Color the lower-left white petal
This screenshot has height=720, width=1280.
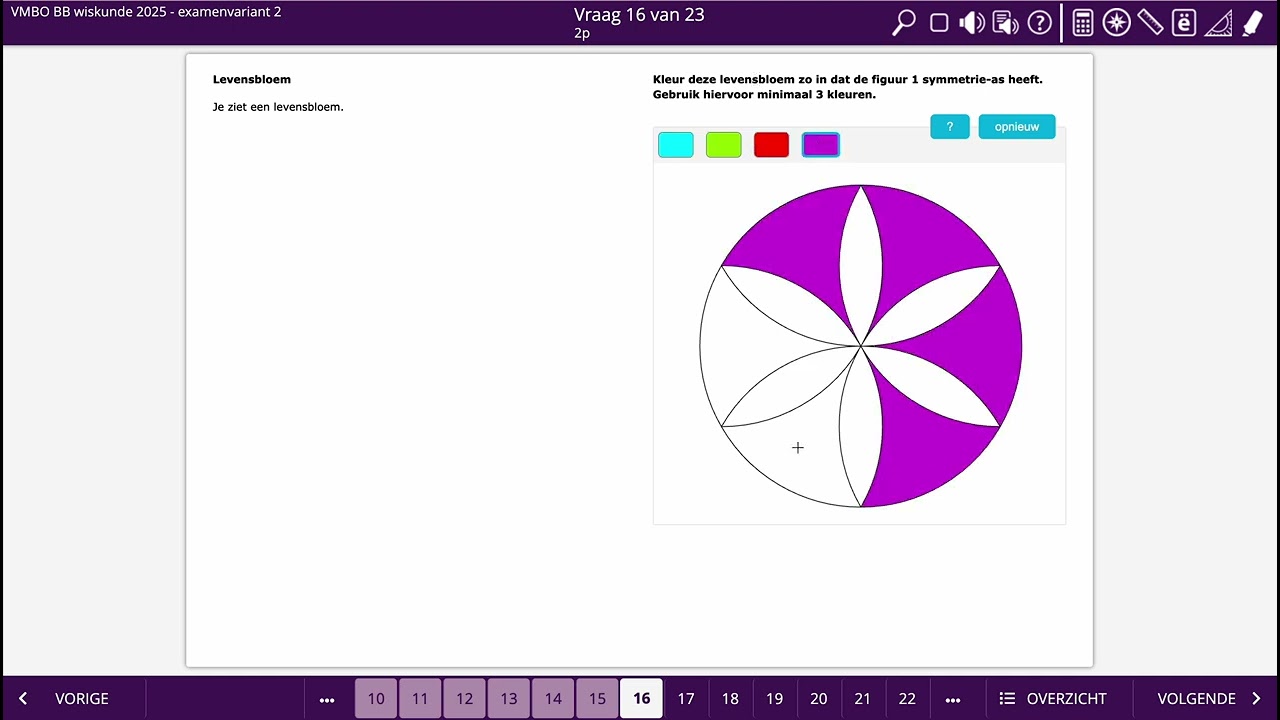[x=791, y=387]
